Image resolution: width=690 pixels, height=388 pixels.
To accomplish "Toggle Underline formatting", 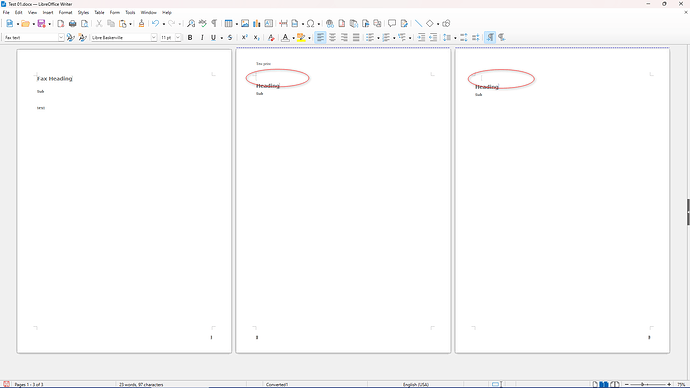I will pos(213,38).
